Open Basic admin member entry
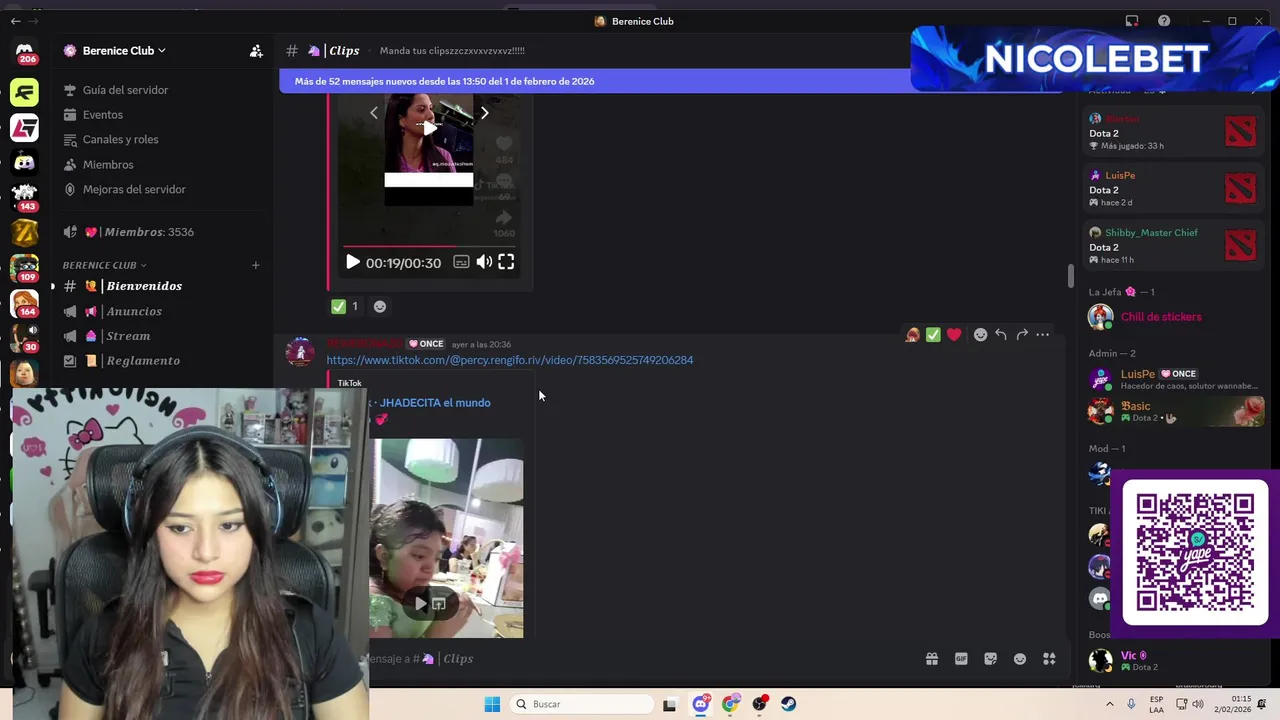 1174,411
